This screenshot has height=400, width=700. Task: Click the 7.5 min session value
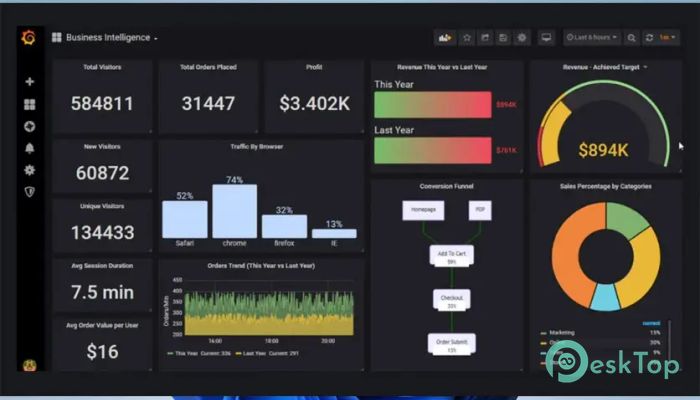click(x=103, y=292)
